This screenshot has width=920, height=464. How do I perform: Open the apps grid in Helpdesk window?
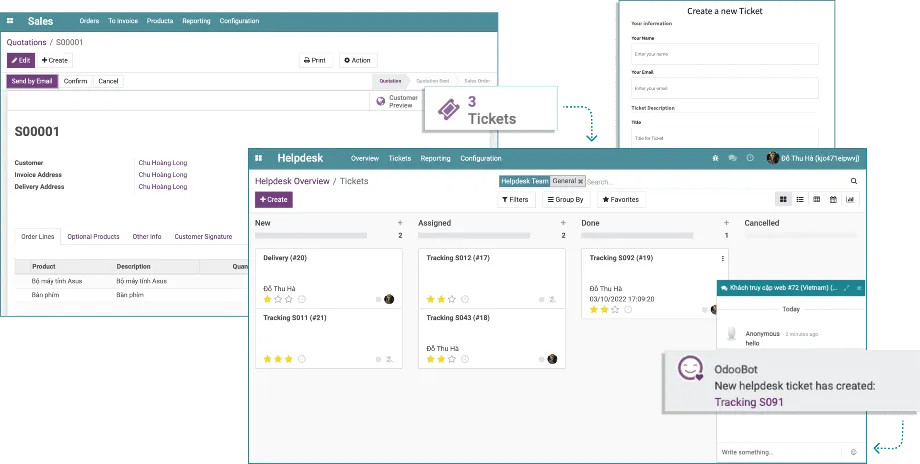(259, 158)
